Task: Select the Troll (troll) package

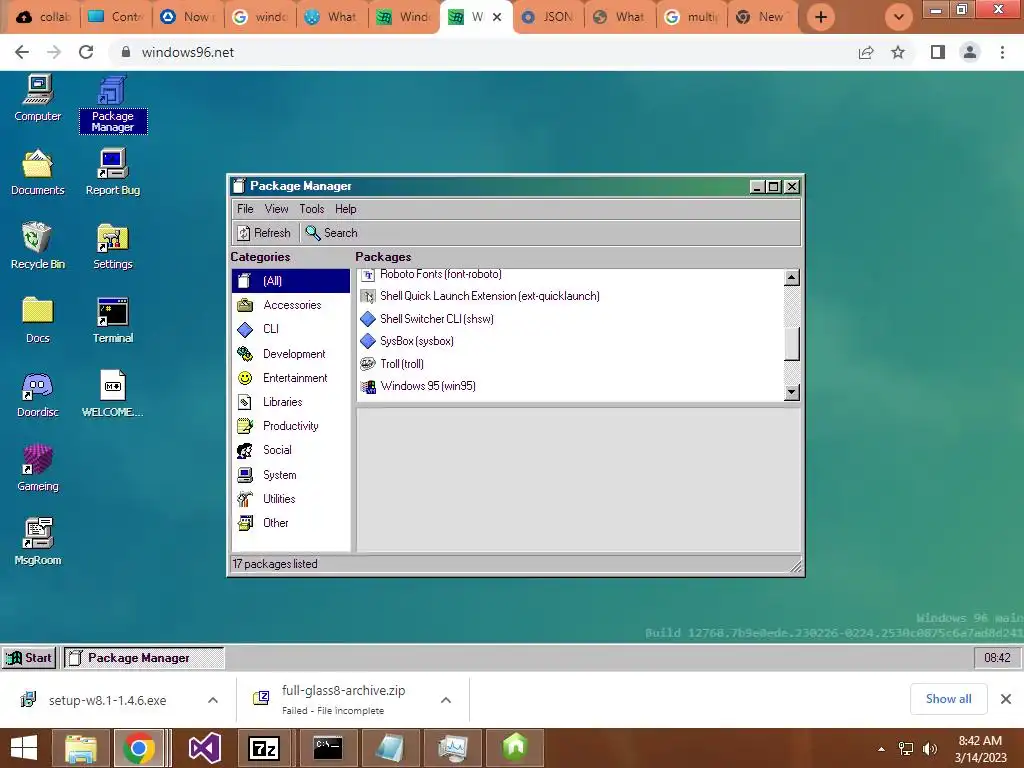Action: [x=570, y=364]
